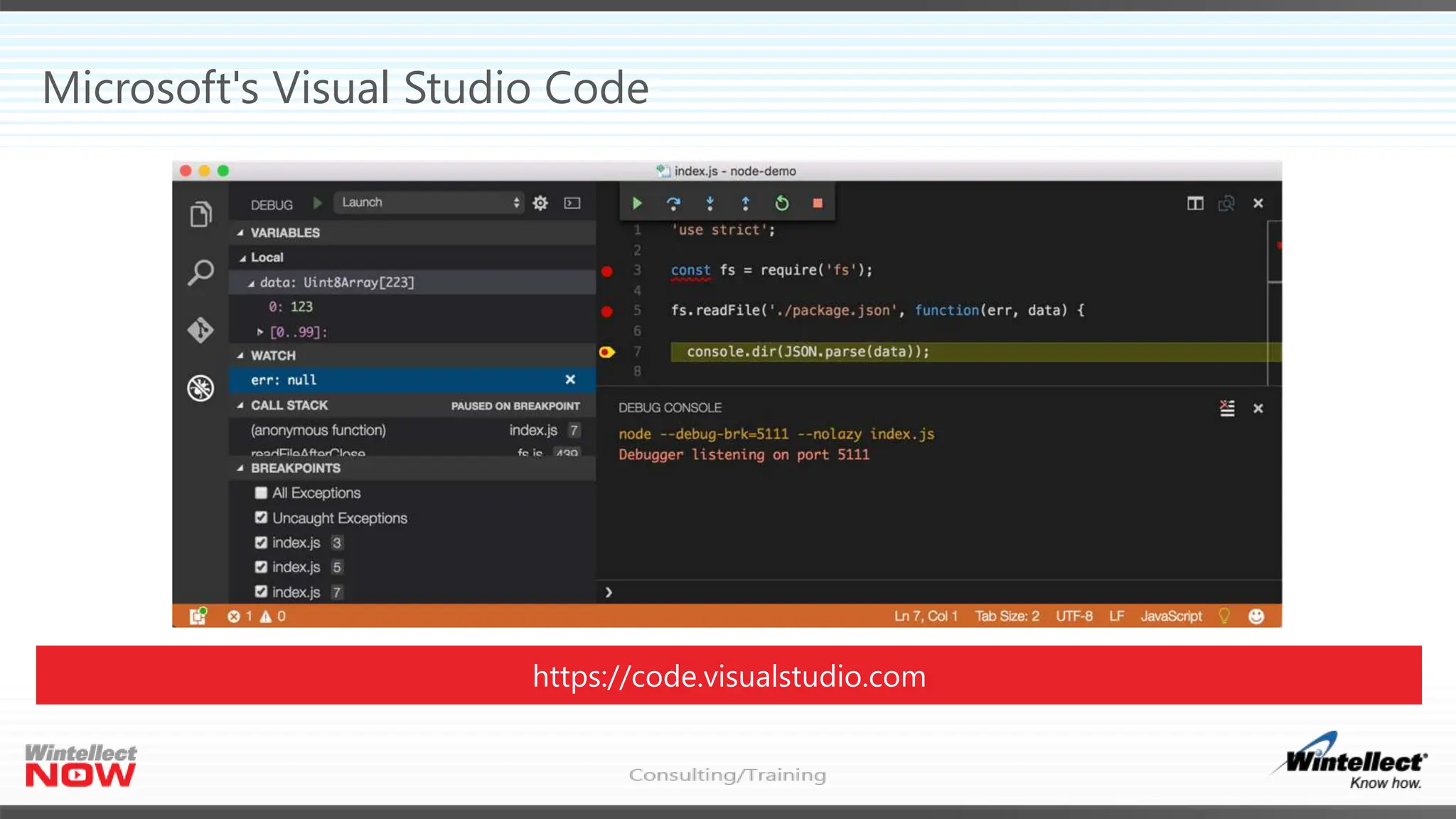Click the sync icon in status bar
Image resolution: width=1456 pixels, height=819 pixels.
pos(198,616)
